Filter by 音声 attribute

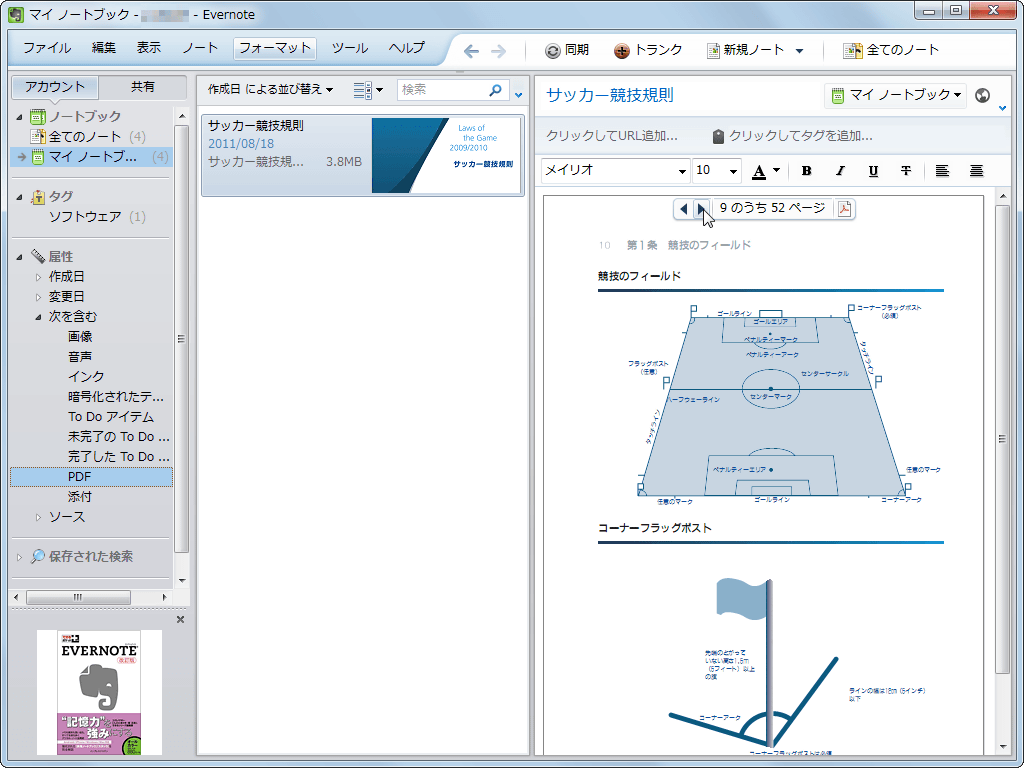(x=80, y=357)
